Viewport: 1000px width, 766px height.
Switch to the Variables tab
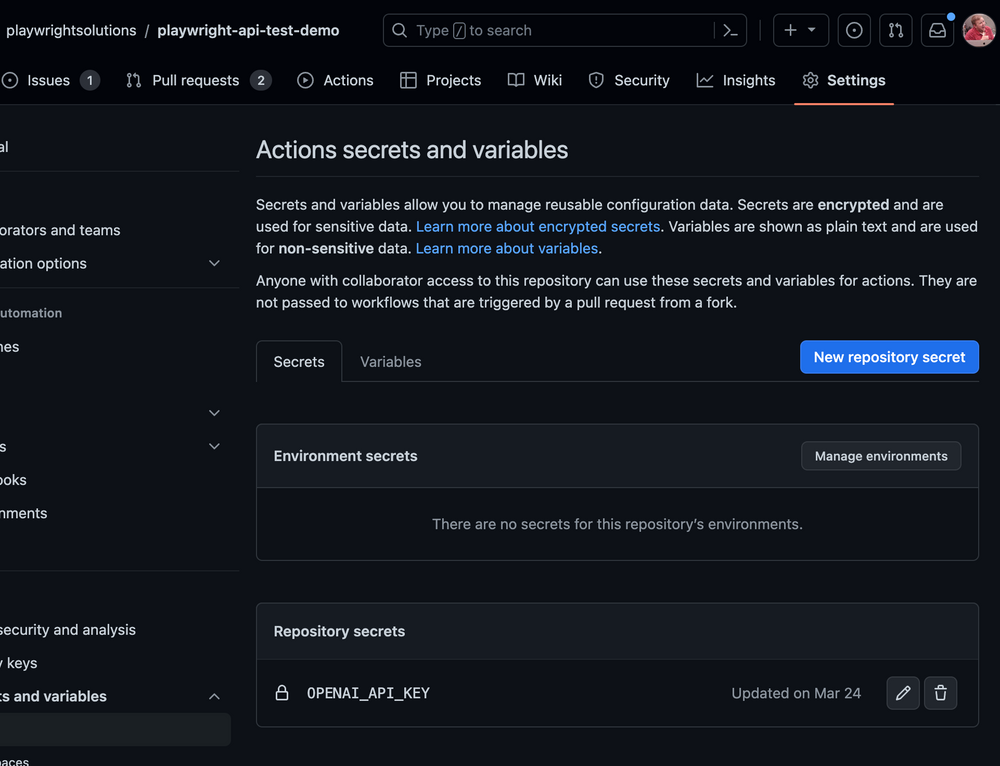click(x=390, y=361)
